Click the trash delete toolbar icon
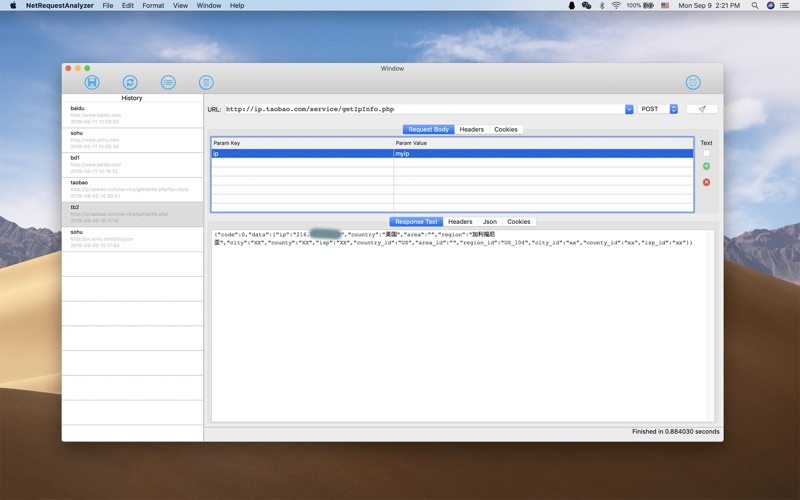The image size is (800, 500). point(206,82)
